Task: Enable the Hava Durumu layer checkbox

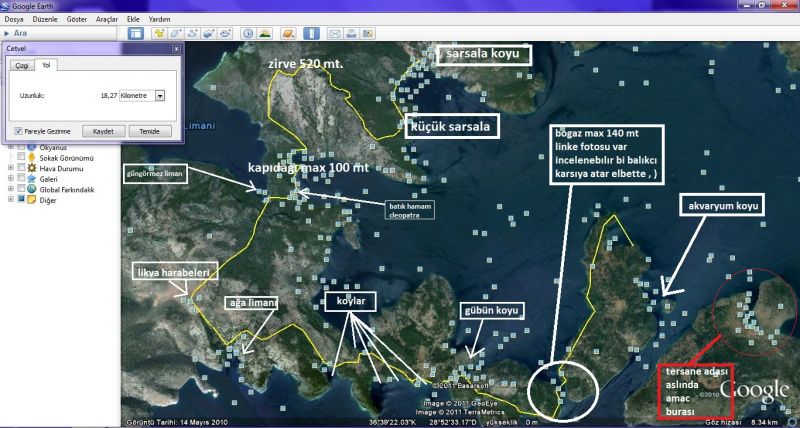Action: [x=21, y=168]
